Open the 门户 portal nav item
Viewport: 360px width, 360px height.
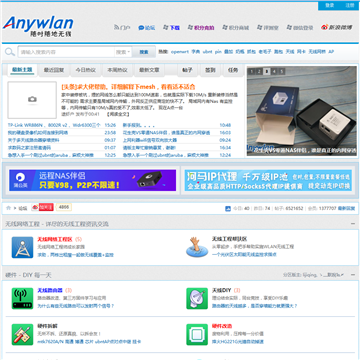[122, 28]
